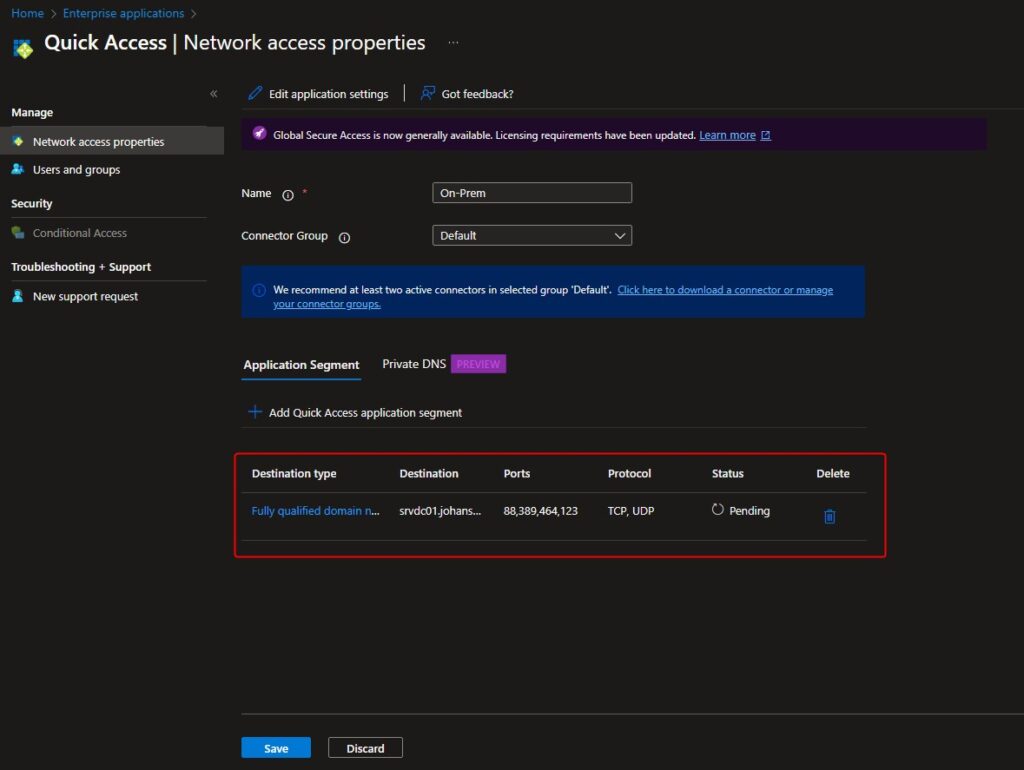
Task: Open Network access properties sidebar item
Action: pos(112,141)
